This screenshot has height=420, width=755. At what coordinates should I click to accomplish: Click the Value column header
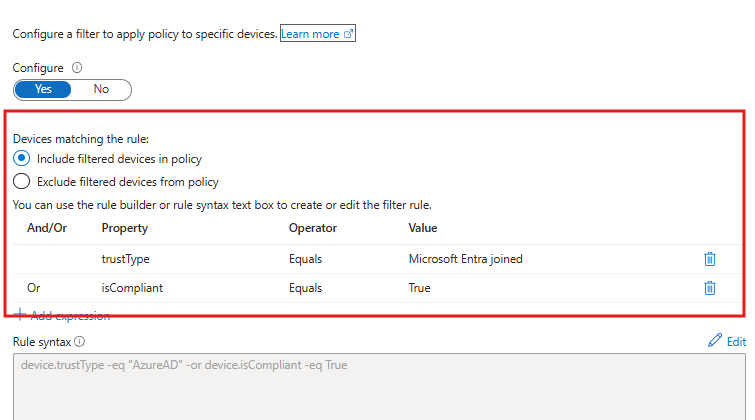pyautogui.click(x=423, y=228)
